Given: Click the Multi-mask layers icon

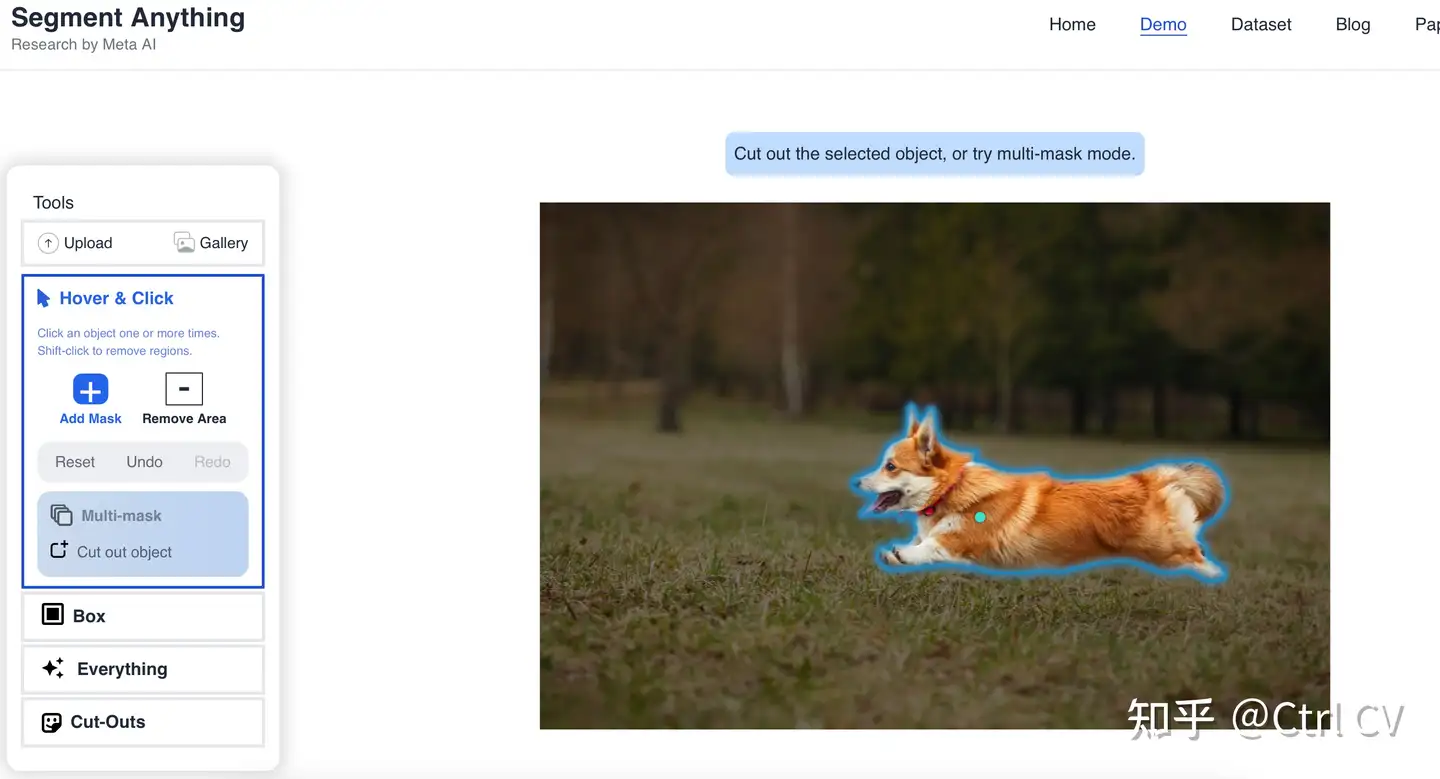Looking at the screenshot, I should 61,515.
